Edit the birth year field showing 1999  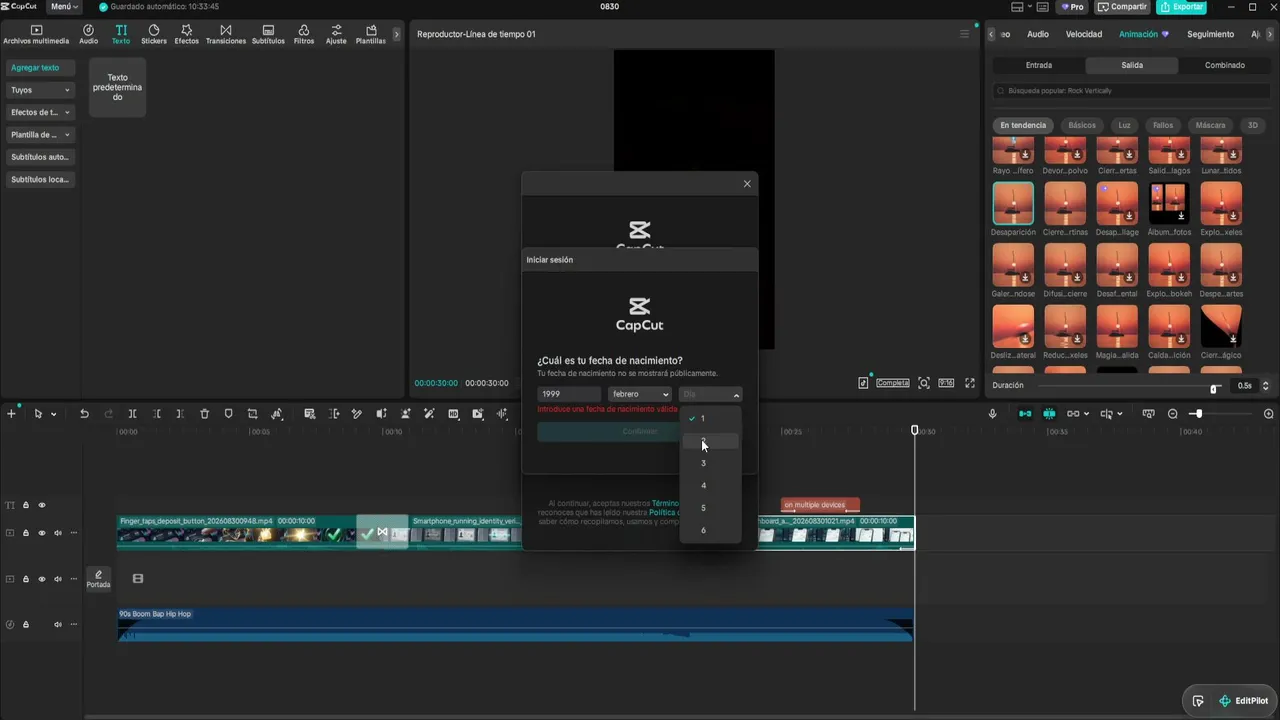(569, 394)
